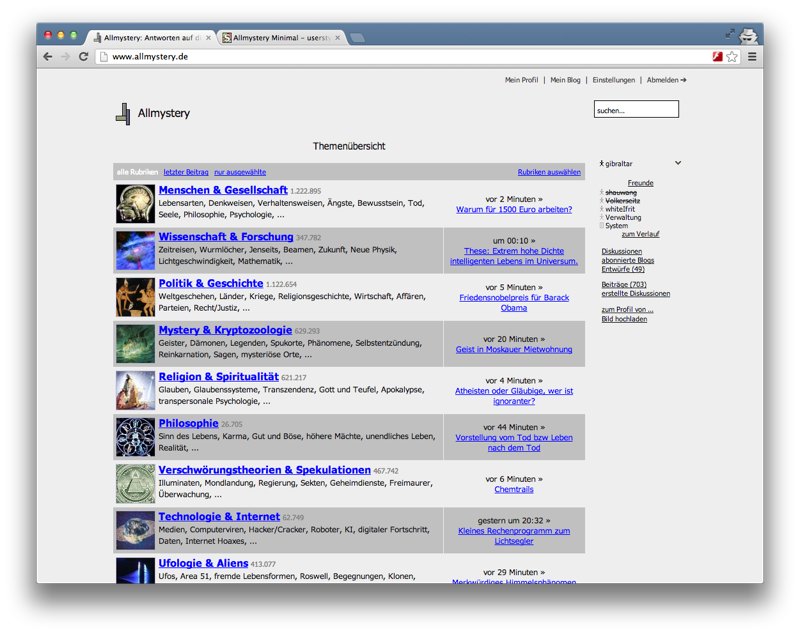Open thread Friedensnobelpreis für Barack Obama
The height and width of the screenshot is (634, 800).
click(x=514, y=303)
